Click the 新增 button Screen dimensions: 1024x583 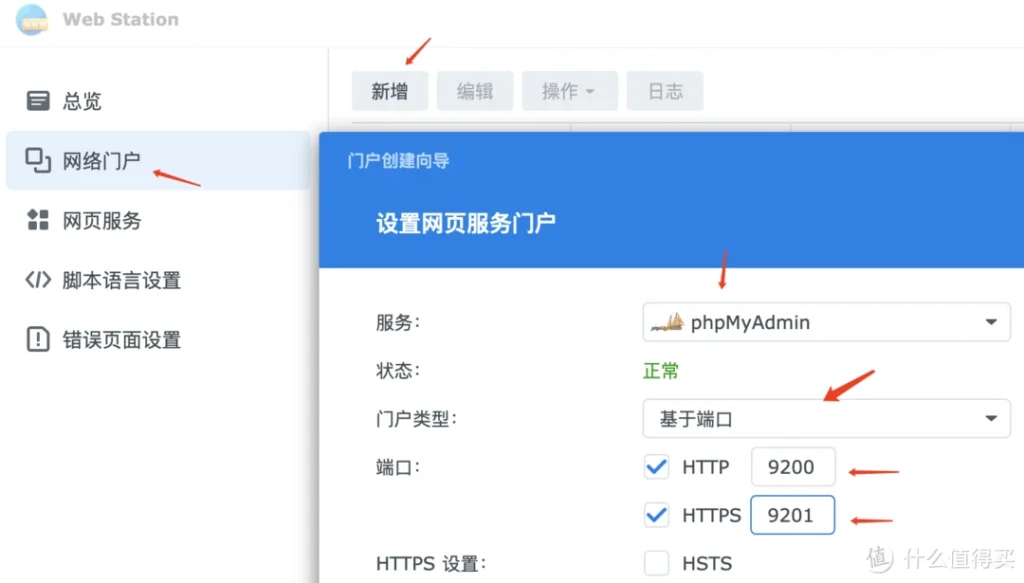(389, 91)
